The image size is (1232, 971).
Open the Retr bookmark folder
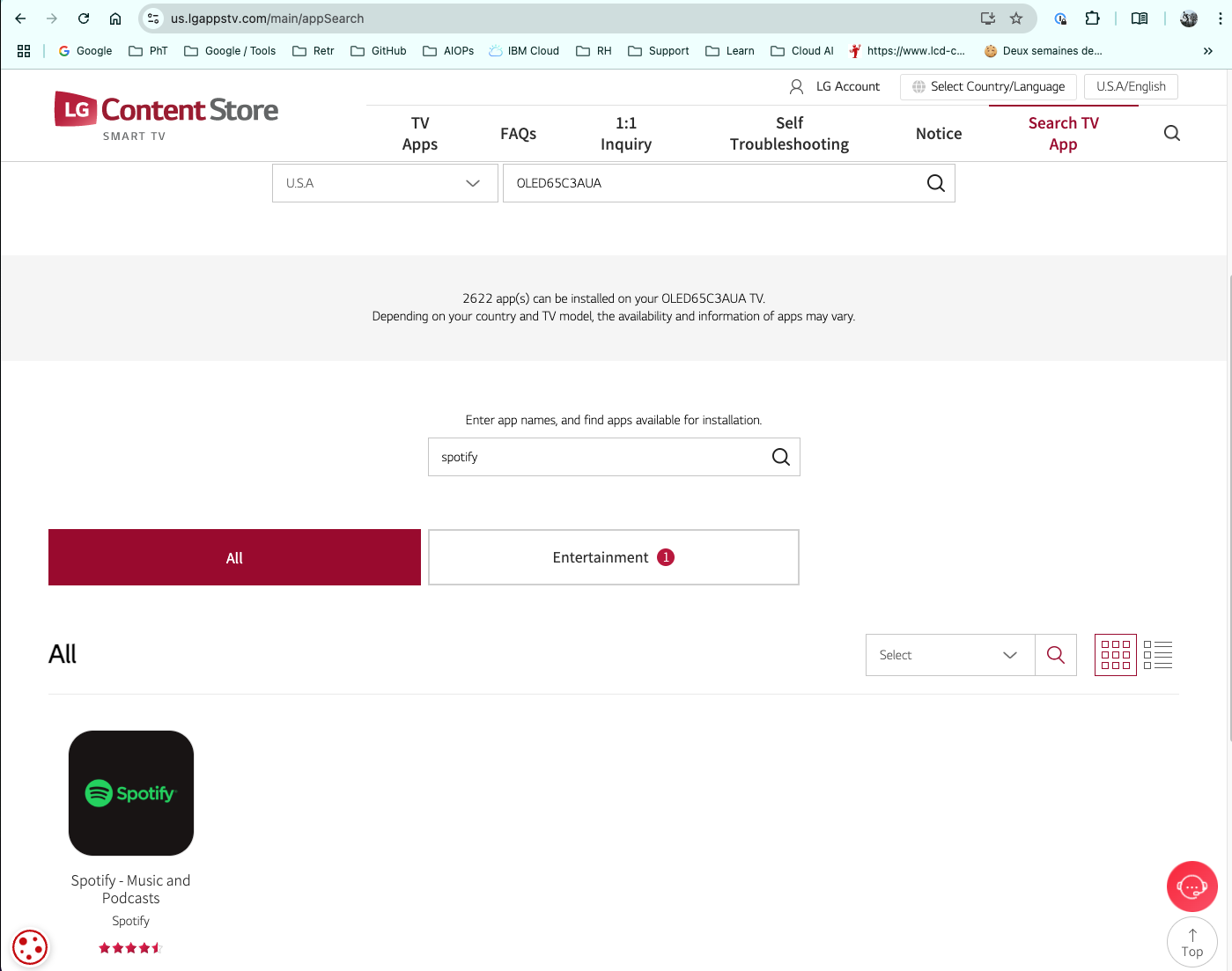click(314, 51)
